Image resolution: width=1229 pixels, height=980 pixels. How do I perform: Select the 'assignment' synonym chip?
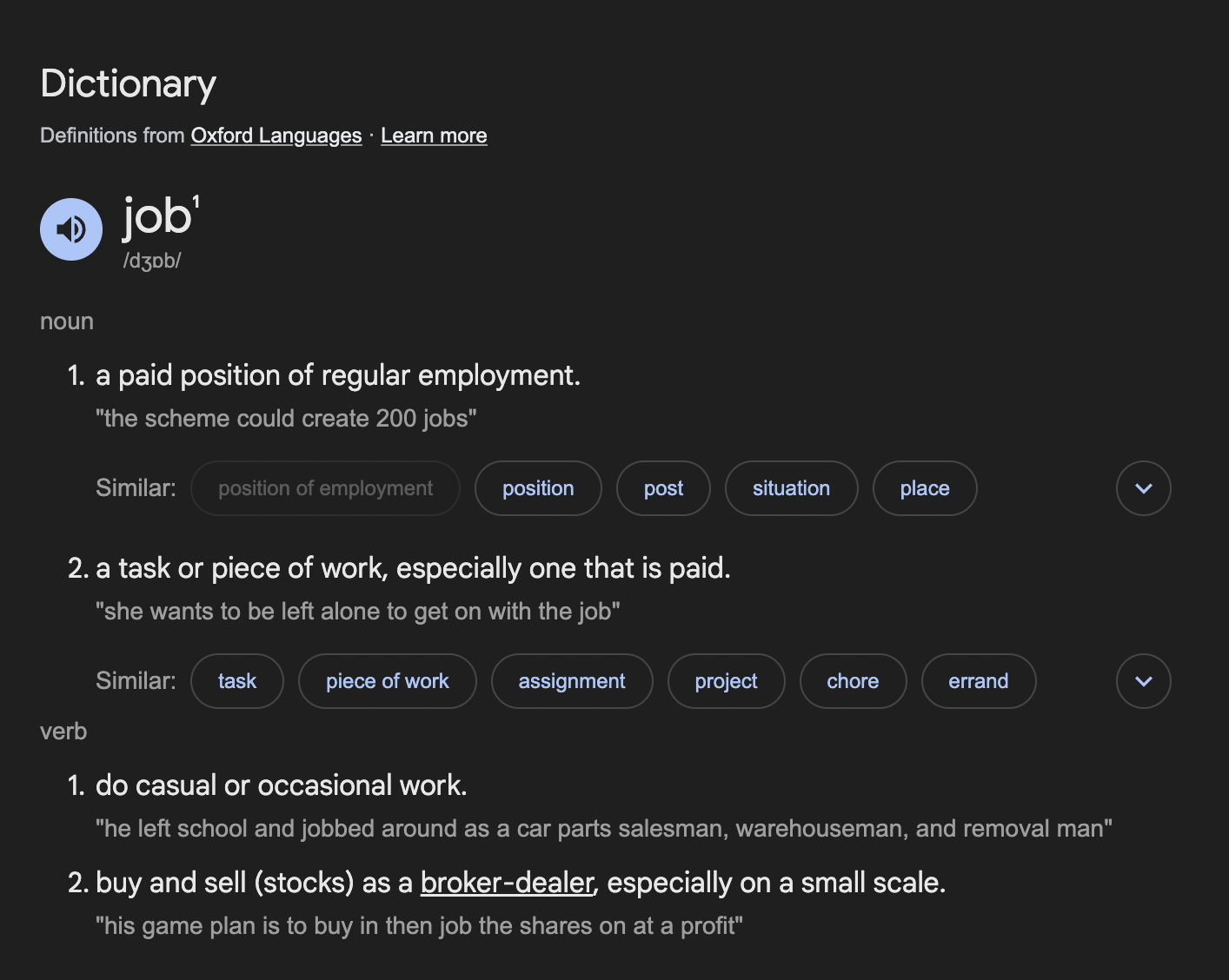click(x=572, y=681)
